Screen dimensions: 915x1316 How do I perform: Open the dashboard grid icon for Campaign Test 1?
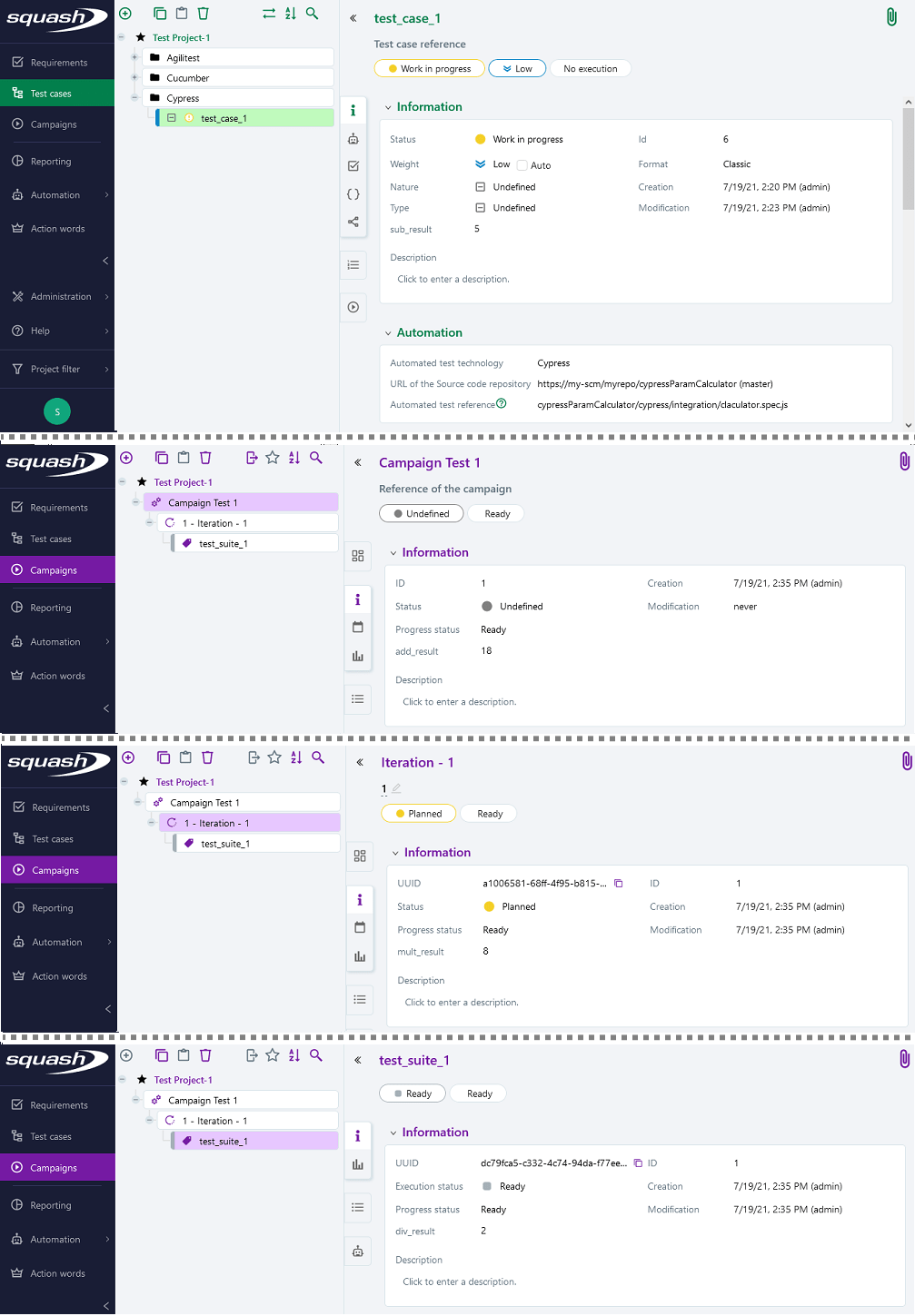[x=357, y=556]
